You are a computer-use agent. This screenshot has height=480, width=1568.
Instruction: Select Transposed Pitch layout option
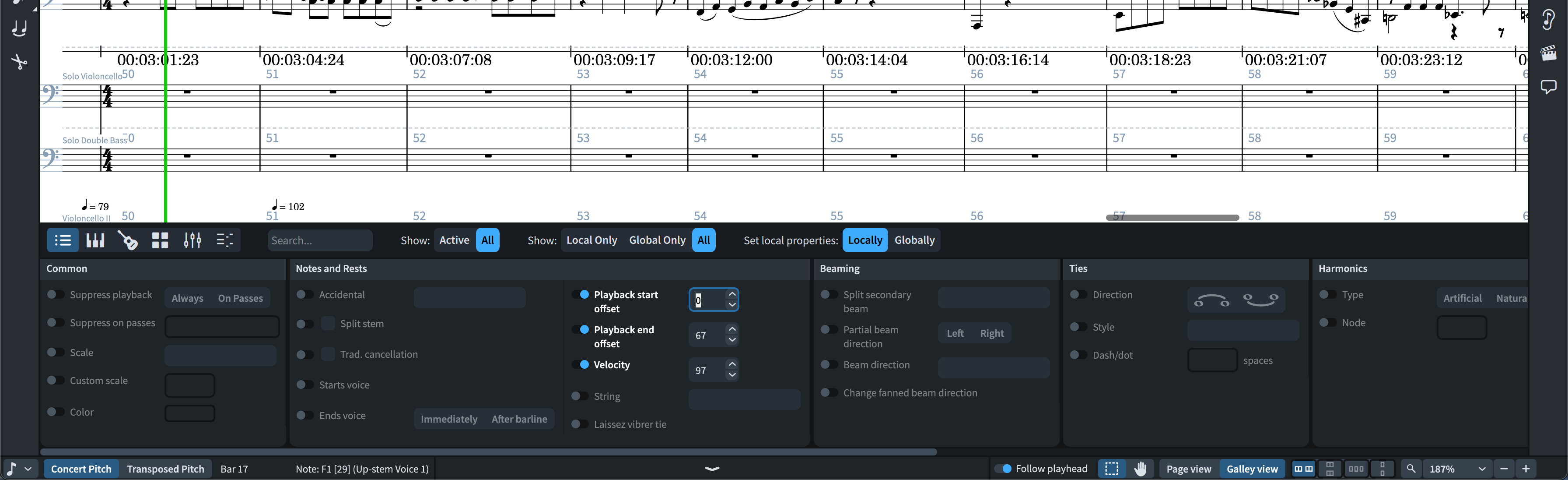pyautogui.click(x=165, y=469)
